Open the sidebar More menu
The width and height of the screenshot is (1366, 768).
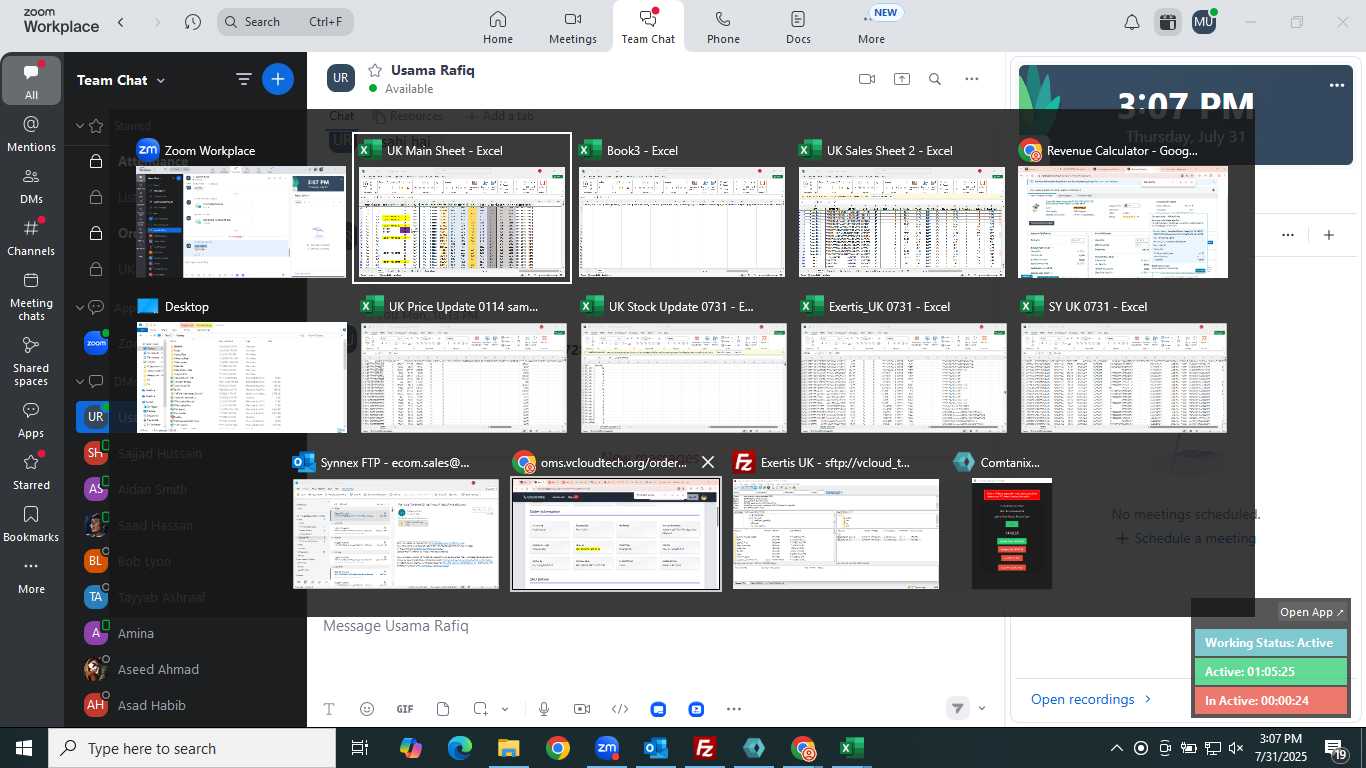[31, 575]
